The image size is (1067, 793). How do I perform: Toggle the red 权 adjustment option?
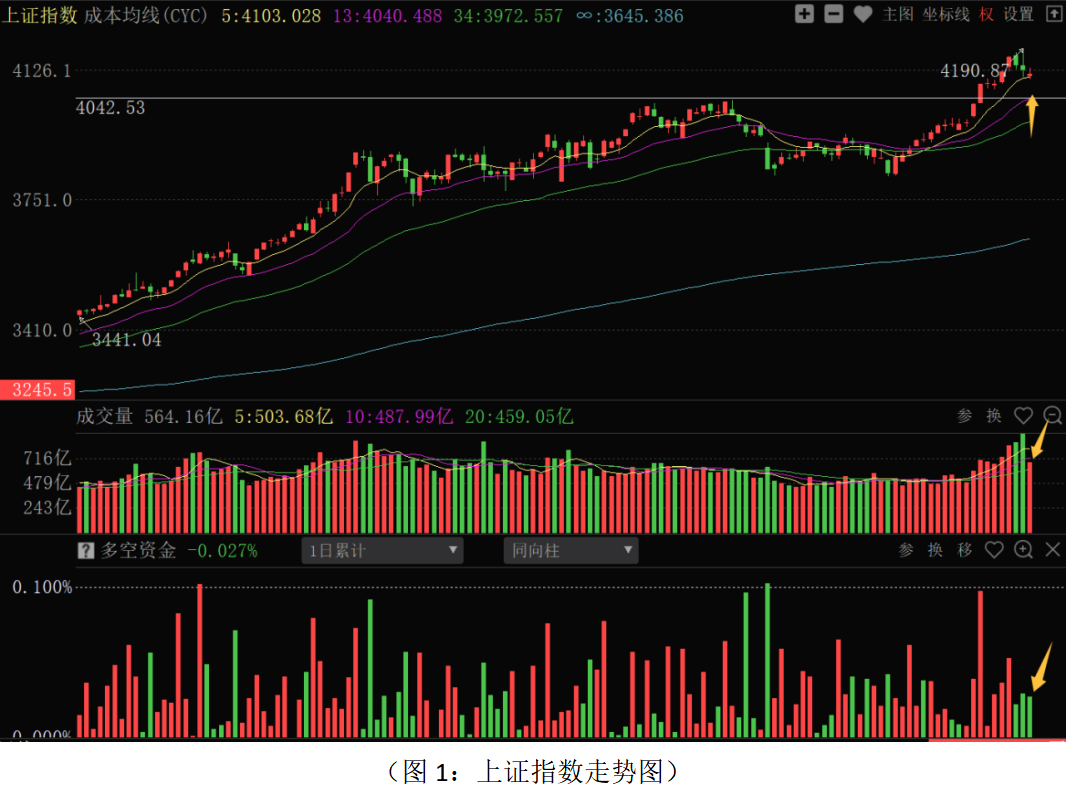[x=986, y=14]
